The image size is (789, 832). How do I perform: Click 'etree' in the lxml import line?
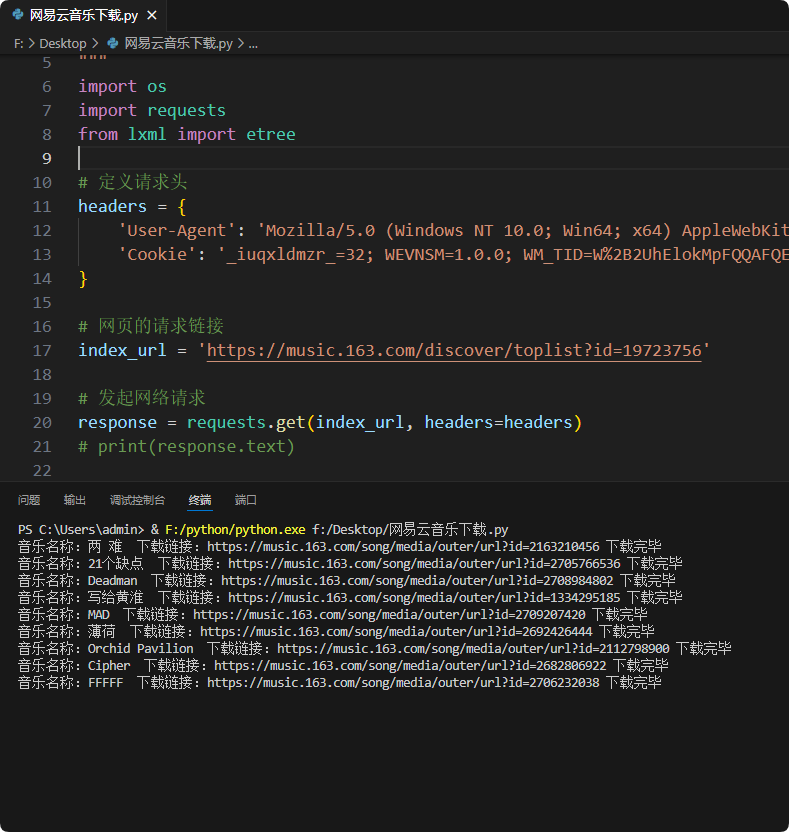point(271,134)
